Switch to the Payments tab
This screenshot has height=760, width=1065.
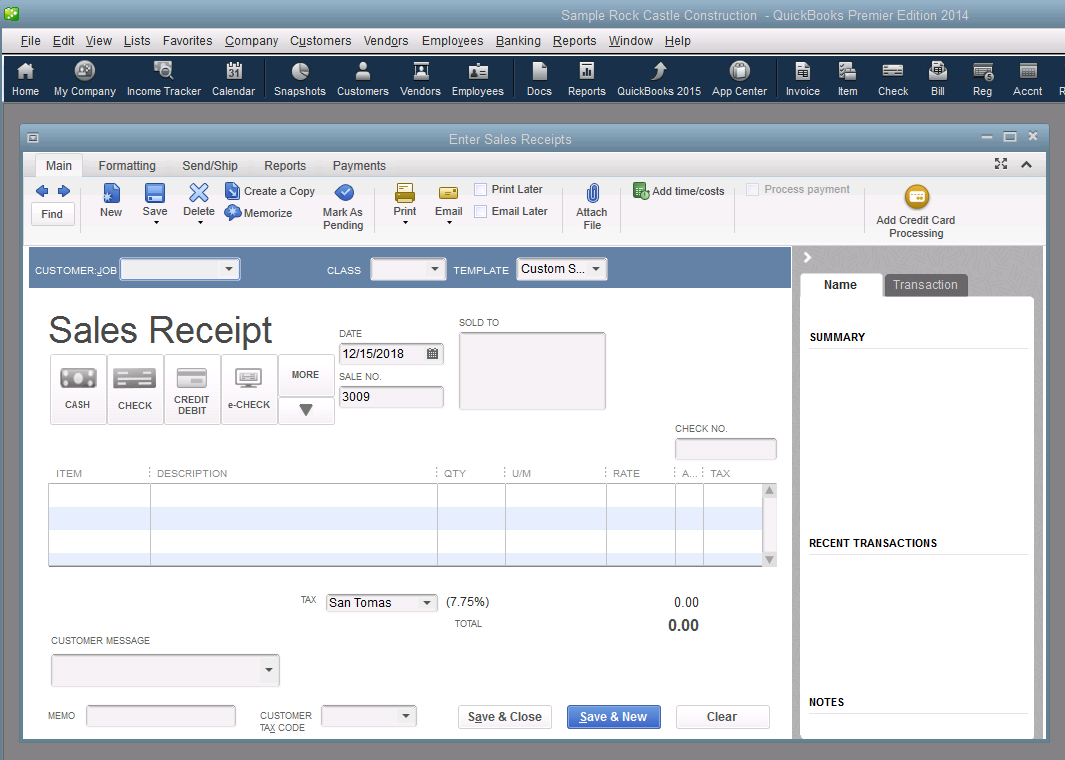359,166
